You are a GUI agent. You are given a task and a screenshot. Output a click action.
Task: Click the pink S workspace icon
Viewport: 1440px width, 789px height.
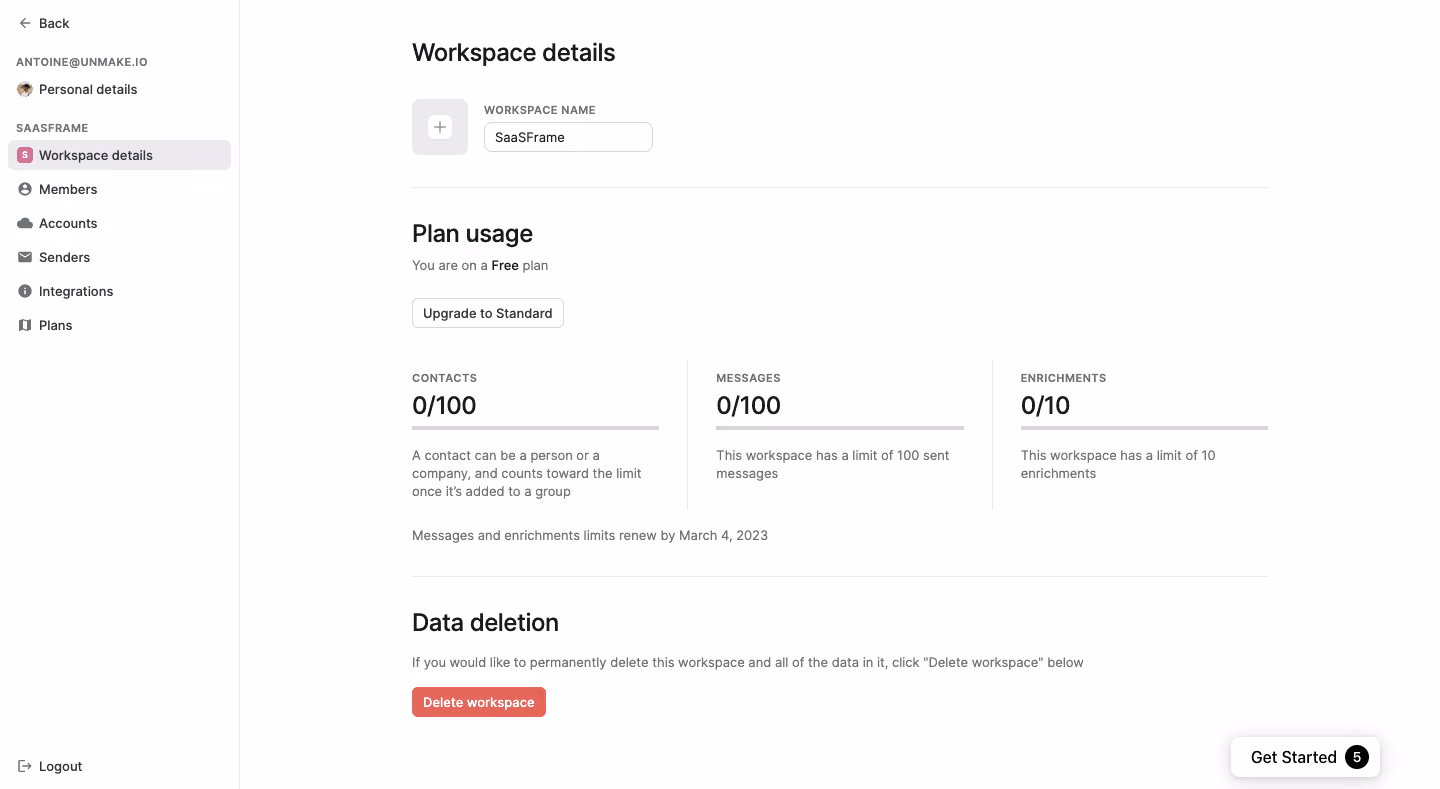tap(25, 155)
